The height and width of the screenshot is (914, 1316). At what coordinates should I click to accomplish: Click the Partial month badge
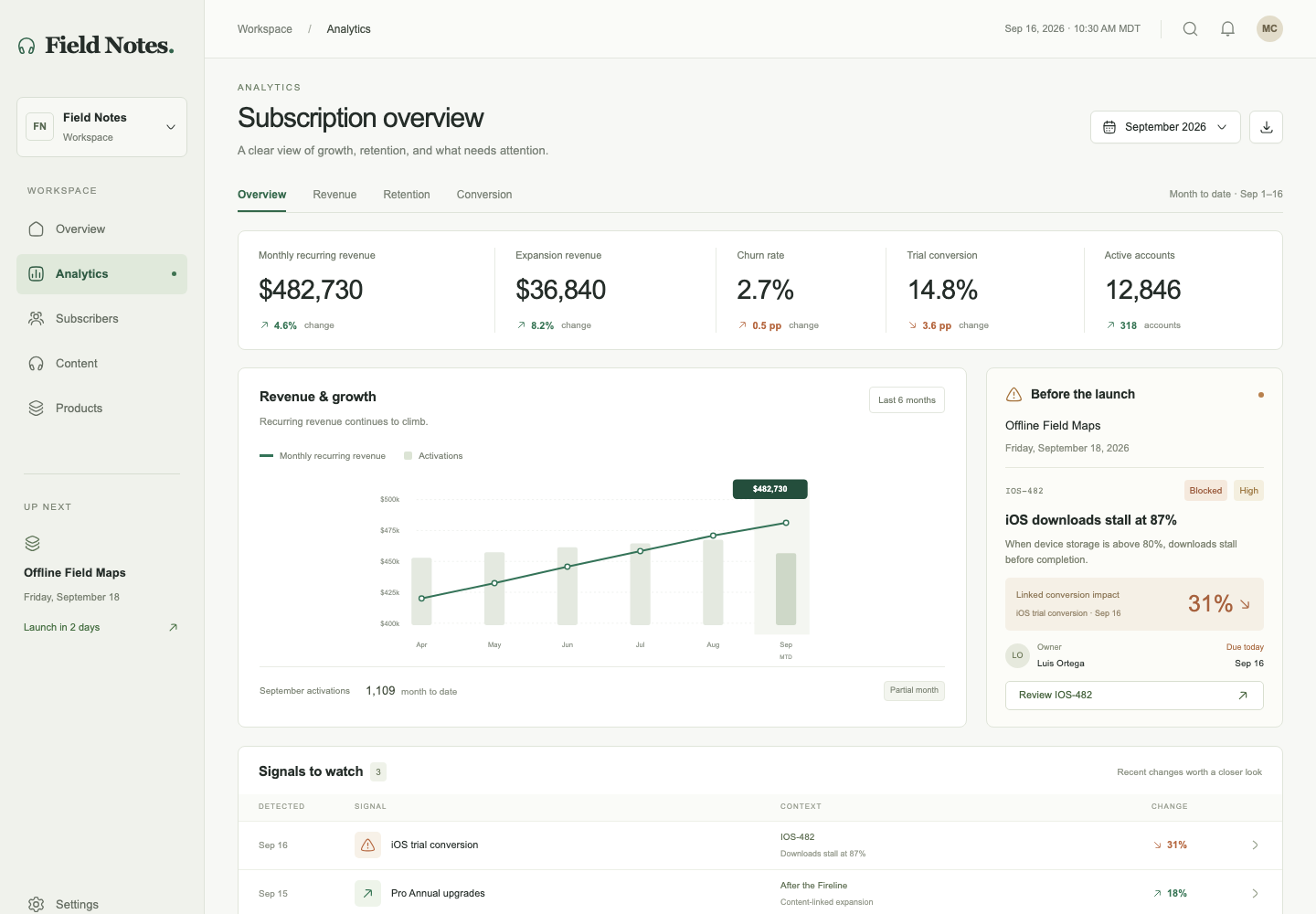[x=914, y=690]
